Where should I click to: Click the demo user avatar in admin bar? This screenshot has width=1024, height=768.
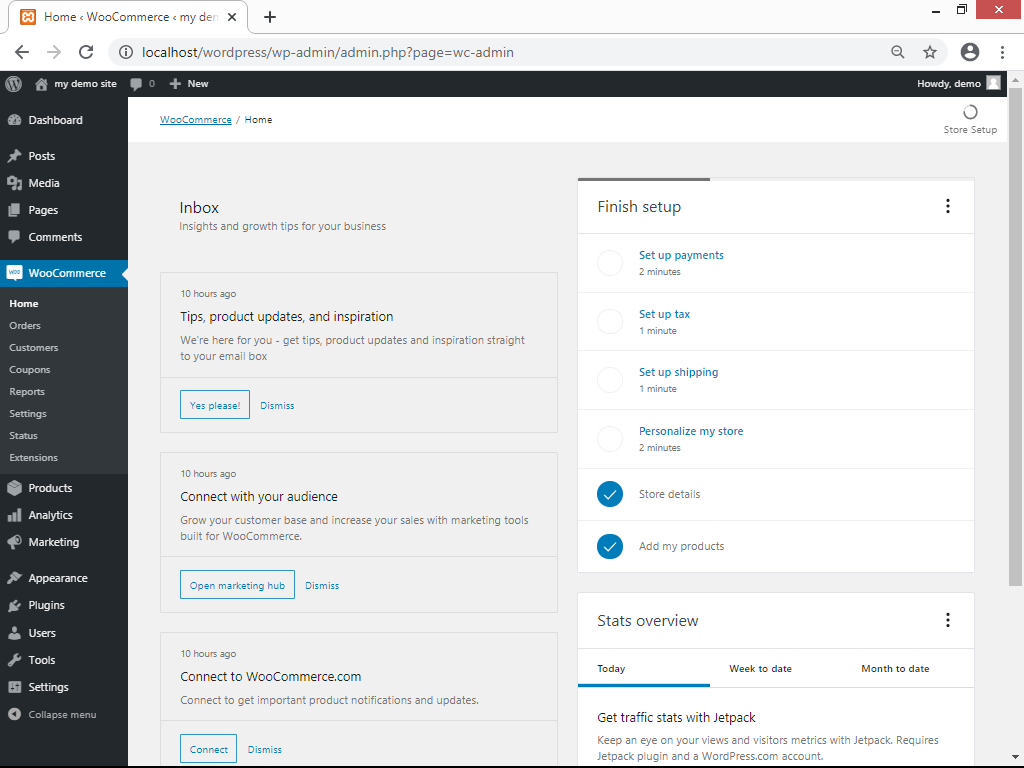point(993,83)
